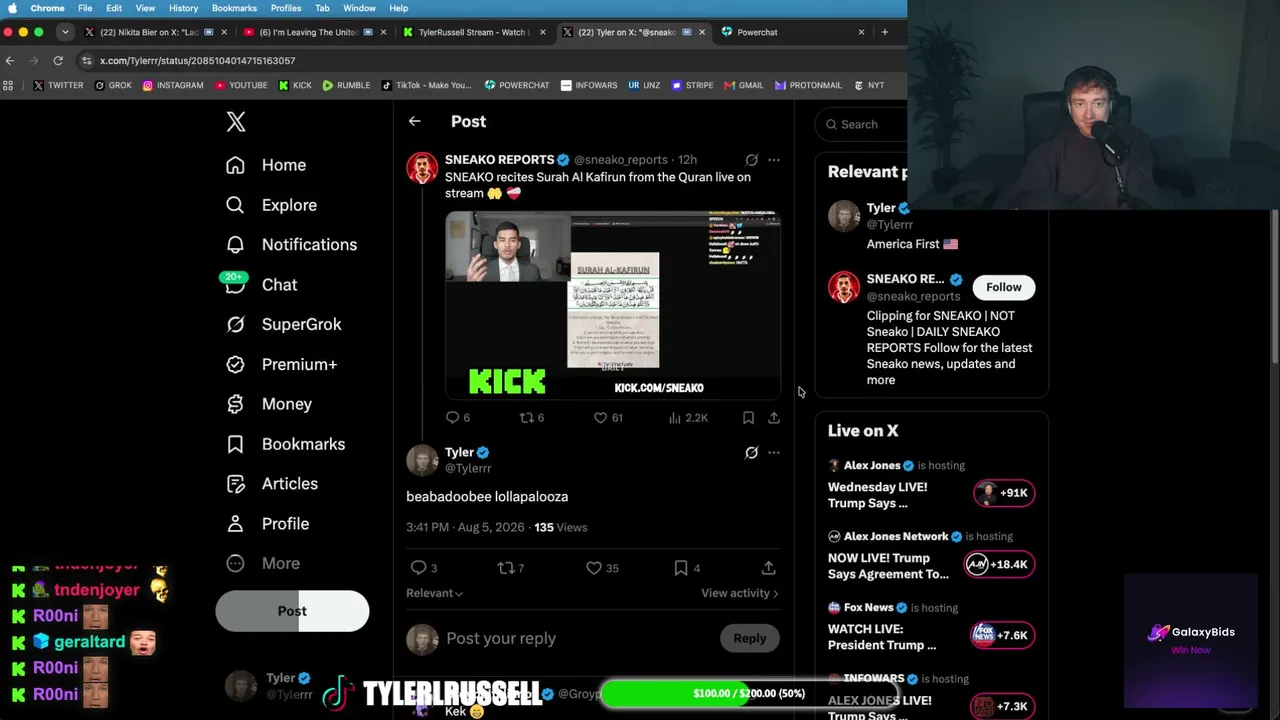Open the share menu on SNEAKO REPORTS post
The width and height of the screenshot is (1280, 720).
pos(774,417)
